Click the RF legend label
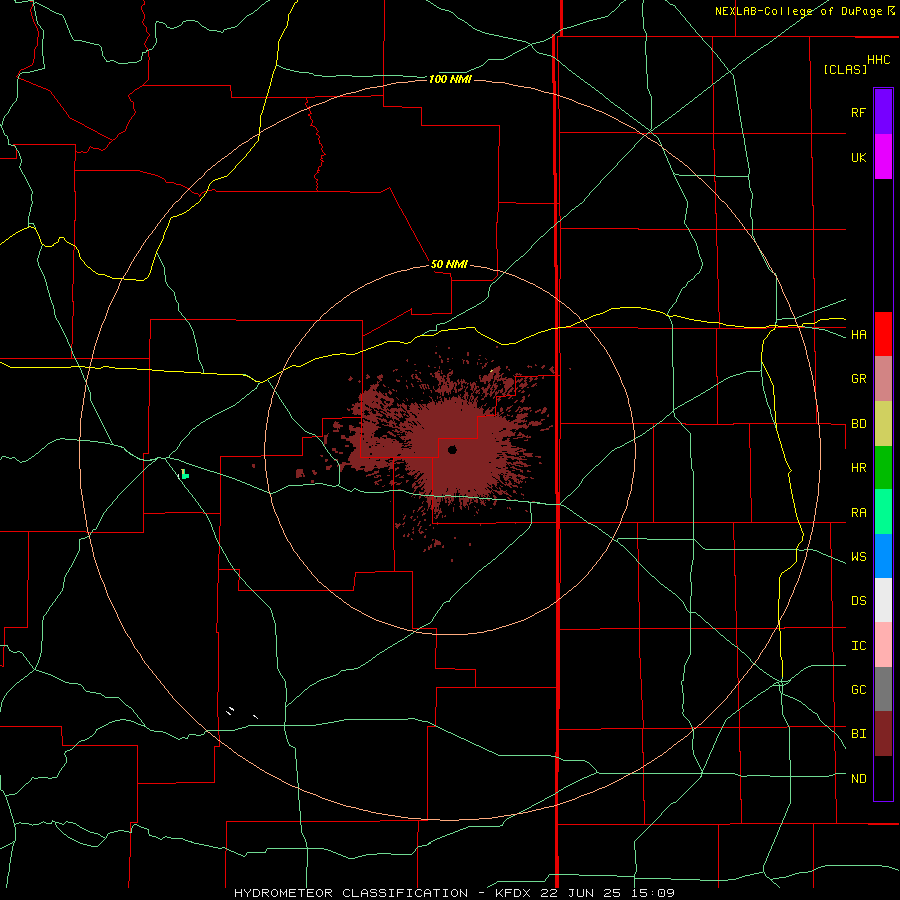The width and height of the screenshot is (900, 900). (x=858, y=112)
